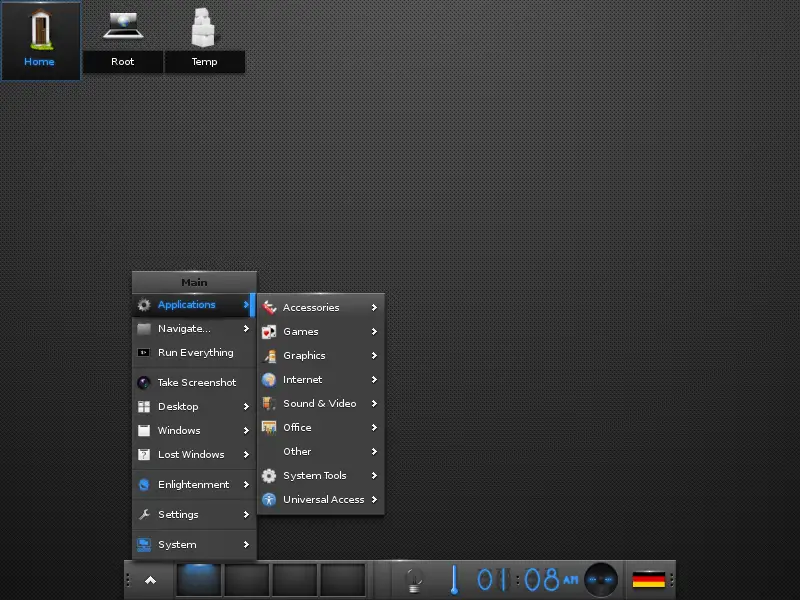Expand the Games submenu arrow
Screen dimensions: 800x600
(374, 332)
